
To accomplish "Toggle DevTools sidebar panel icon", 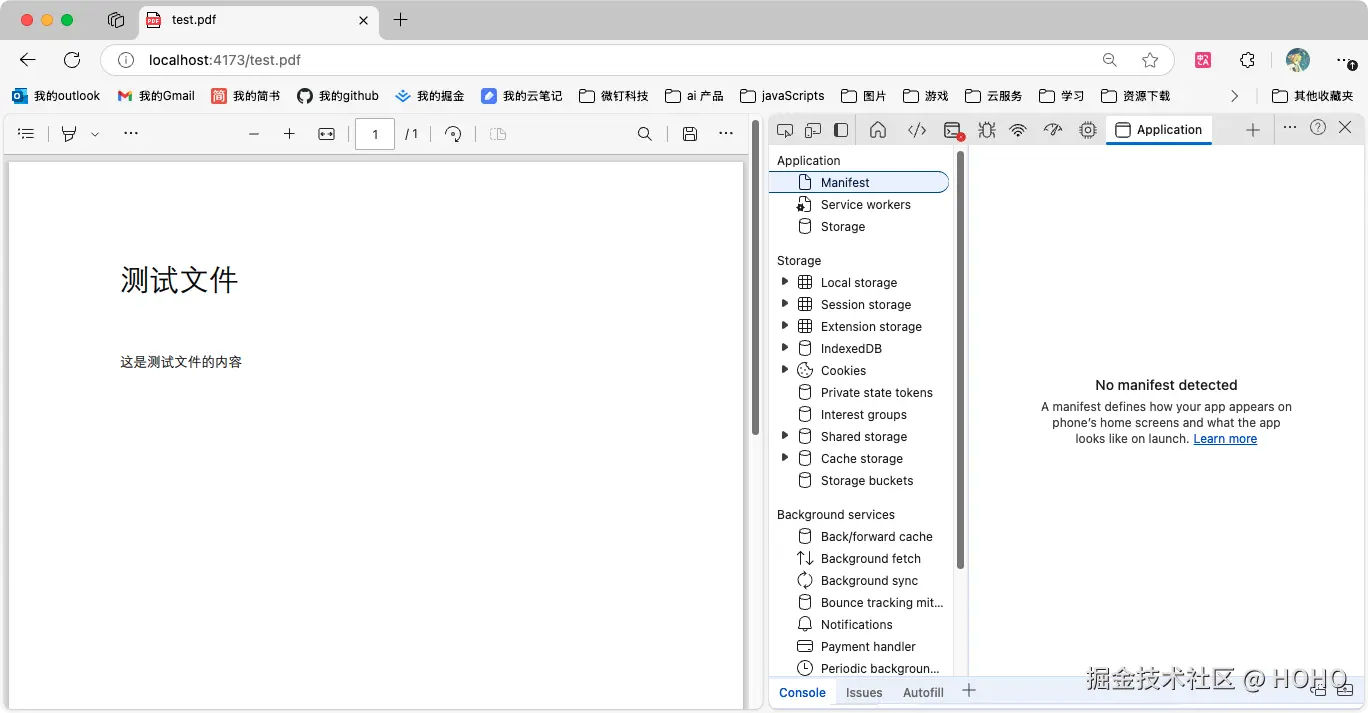I will click(x=841, y=130).
